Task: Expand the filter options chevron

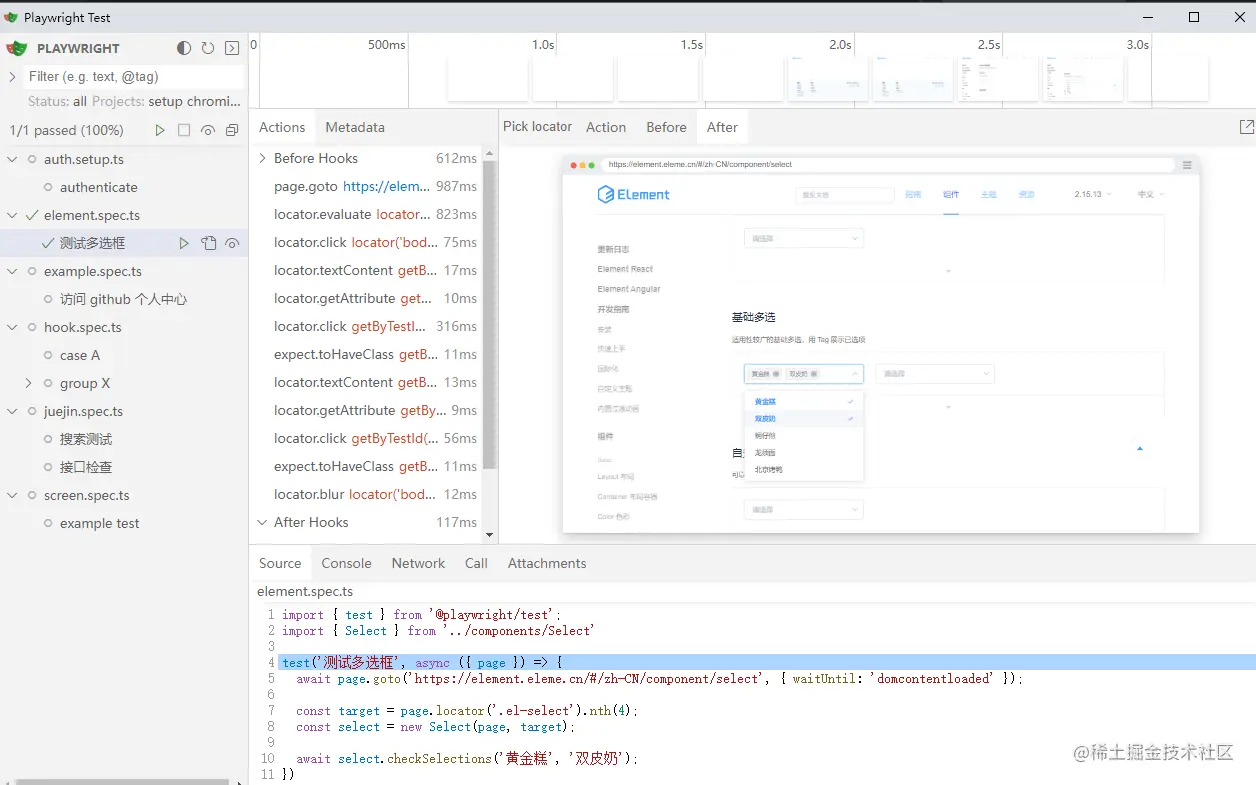Action: (12, 76)
